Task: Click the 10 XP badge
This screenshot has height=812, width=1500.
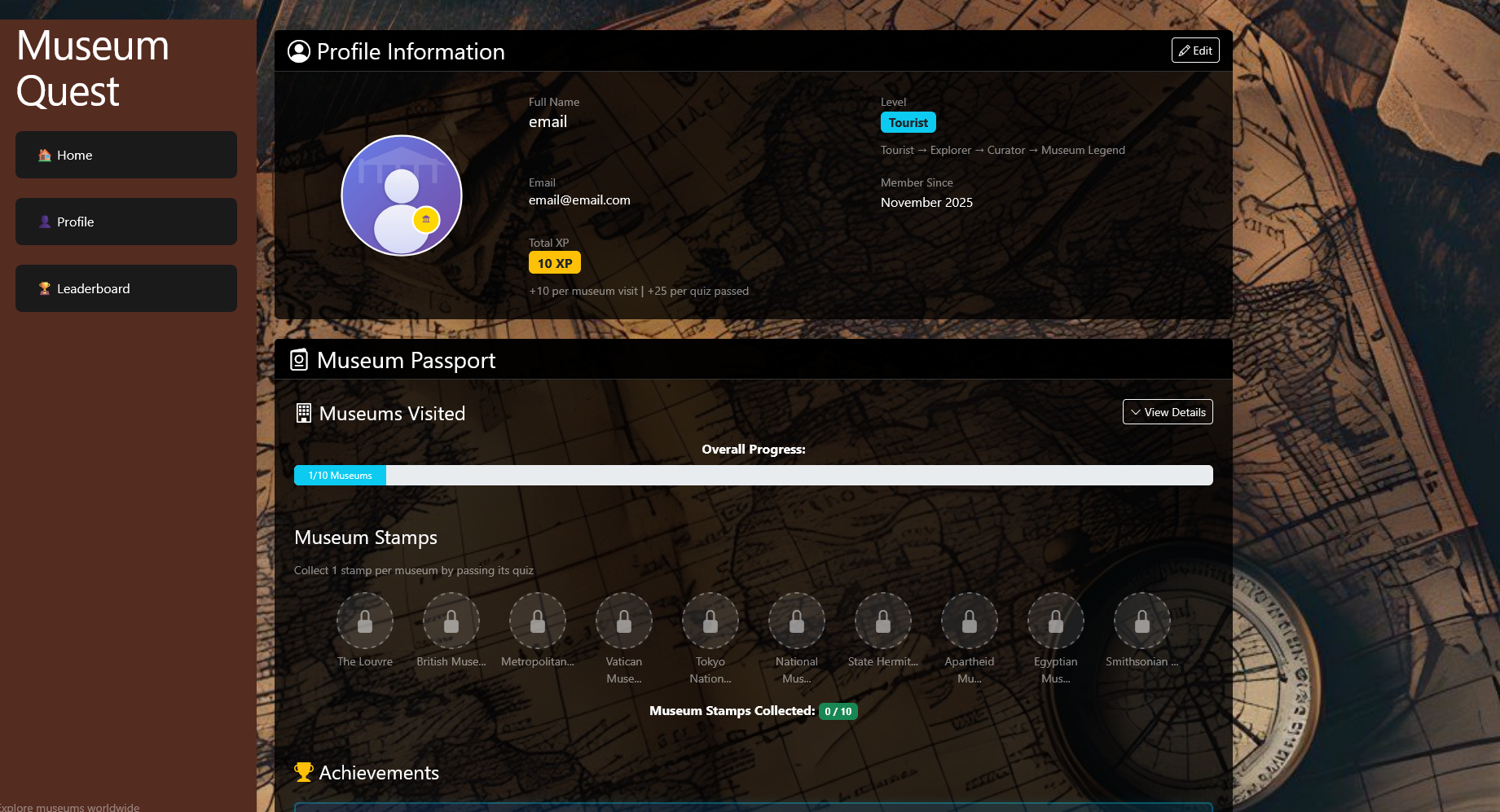Action: click(x=555, y=263)
